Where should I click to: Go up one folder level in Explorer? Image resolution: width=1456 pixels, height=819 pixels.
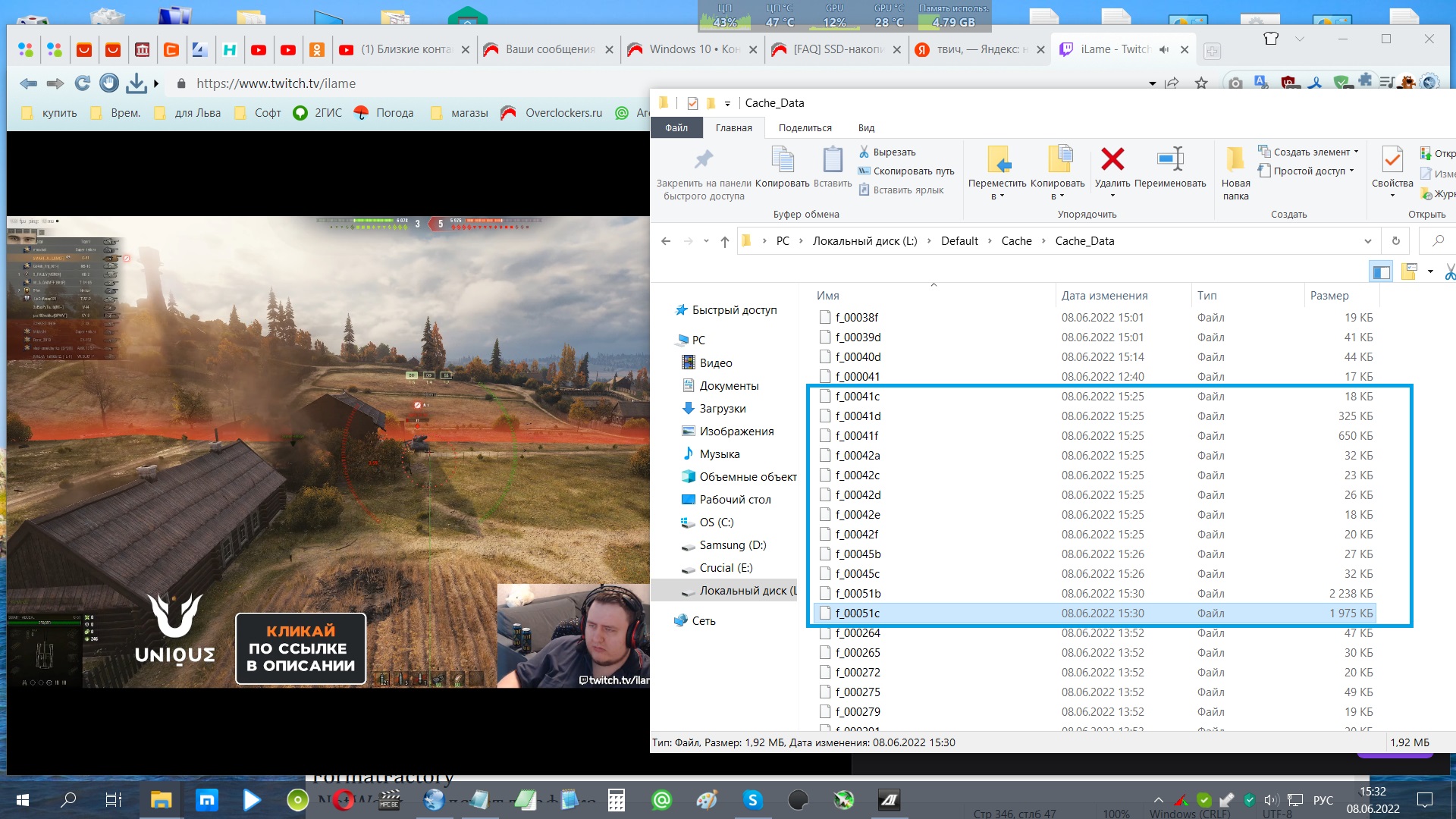pos(724,241)
